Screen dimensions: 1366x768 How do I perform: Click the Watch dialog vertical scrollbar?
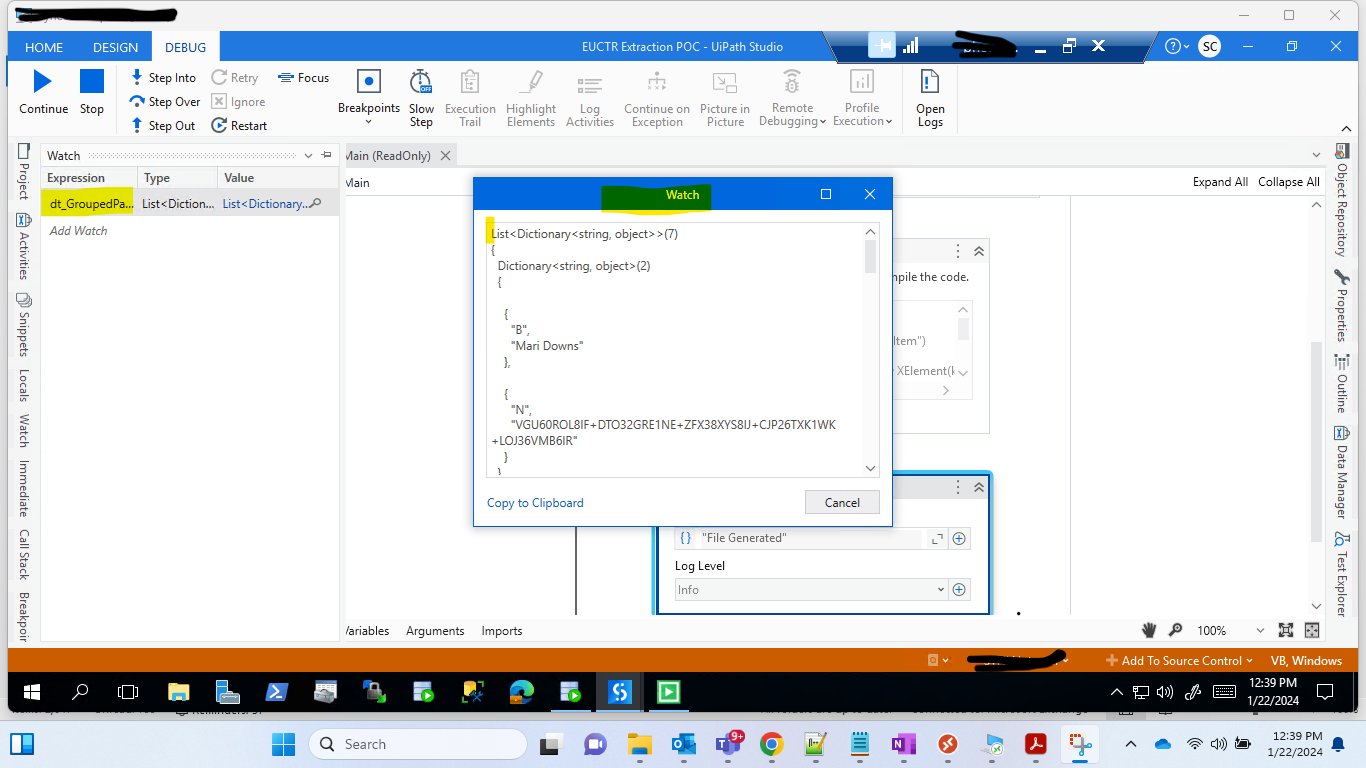tap(870, 350)
